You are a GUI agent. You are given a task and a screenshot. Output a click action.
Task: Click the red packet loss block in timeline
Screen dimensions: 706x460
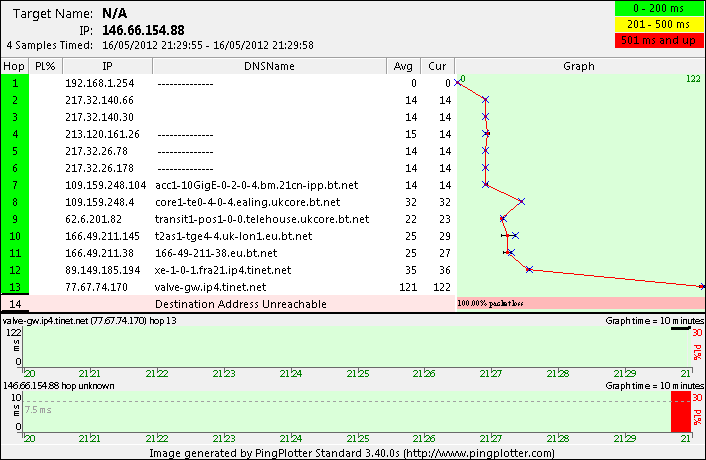(680, 411)
